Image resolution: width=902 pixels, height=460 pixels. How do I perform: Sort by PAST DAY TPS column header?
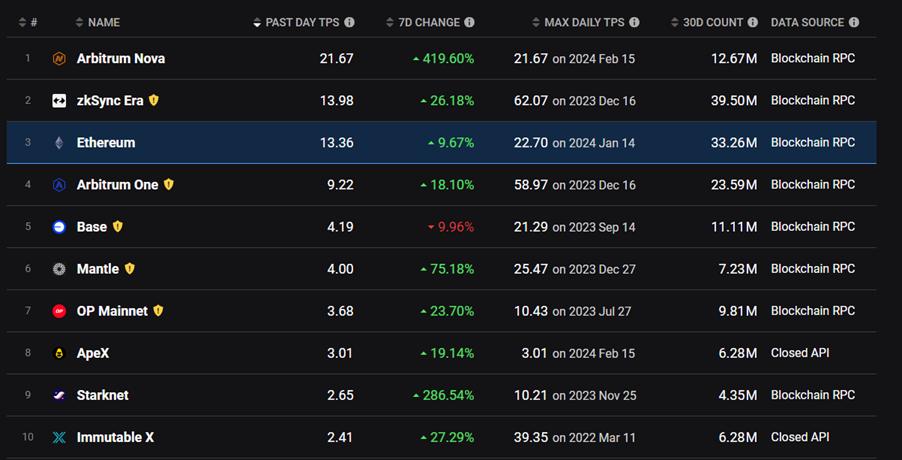click(296, 22)
